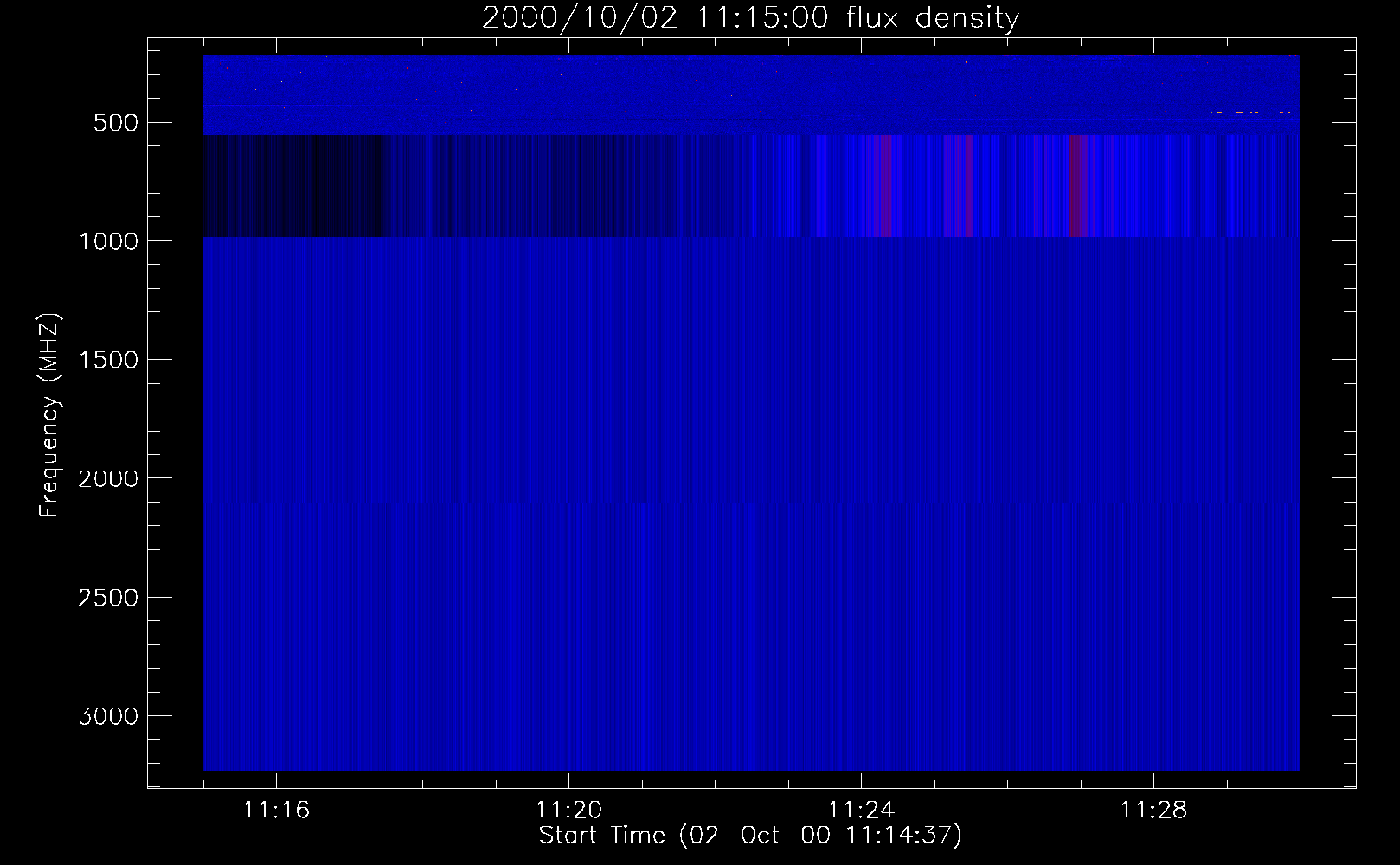Click the 11:28 time tick label
Image resolution: width=1400 pixels, height=865 pixels.
(x=1153, y=811)
